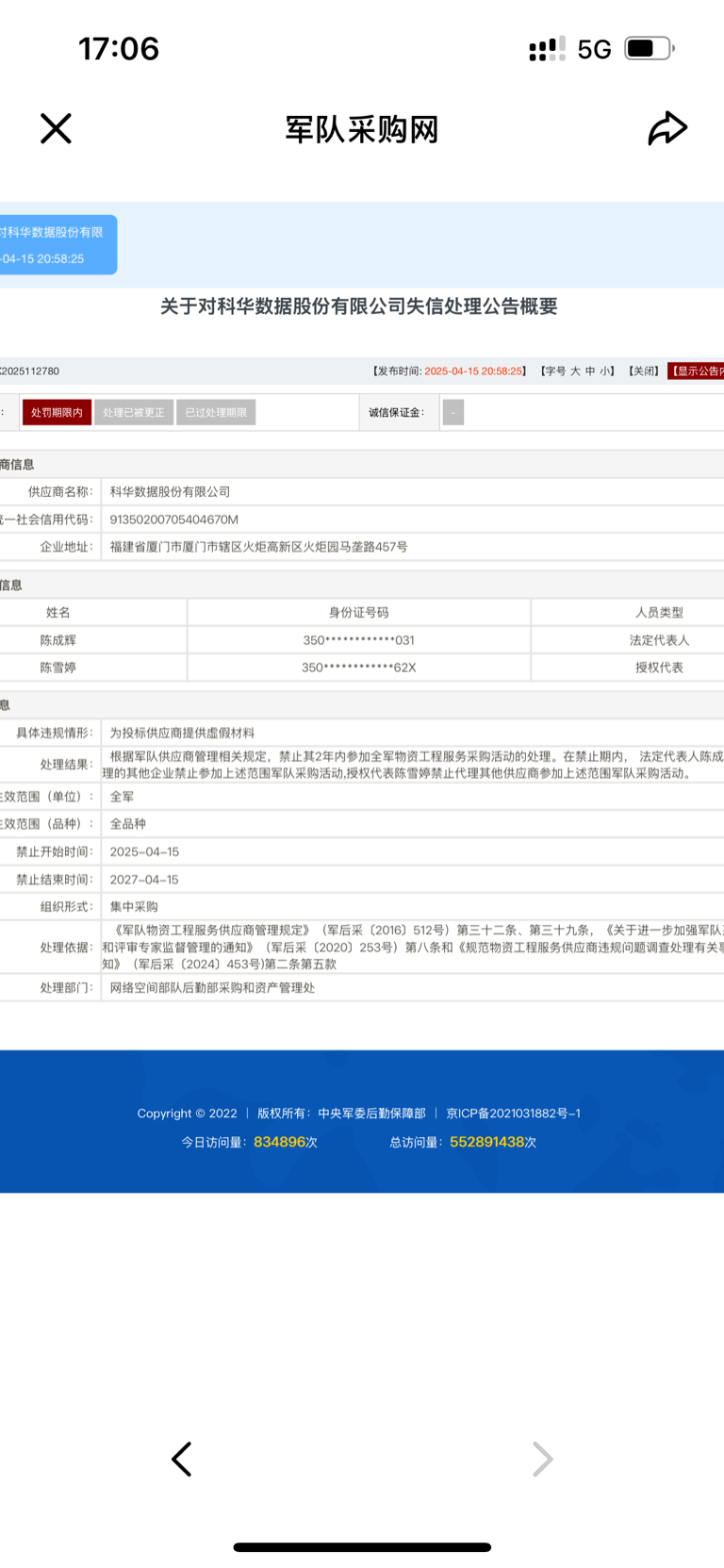This screenshot has height=1568, width=724.
Task: Select the blue 科华数据股份有限 announcement tab
Action: [58, 245]
